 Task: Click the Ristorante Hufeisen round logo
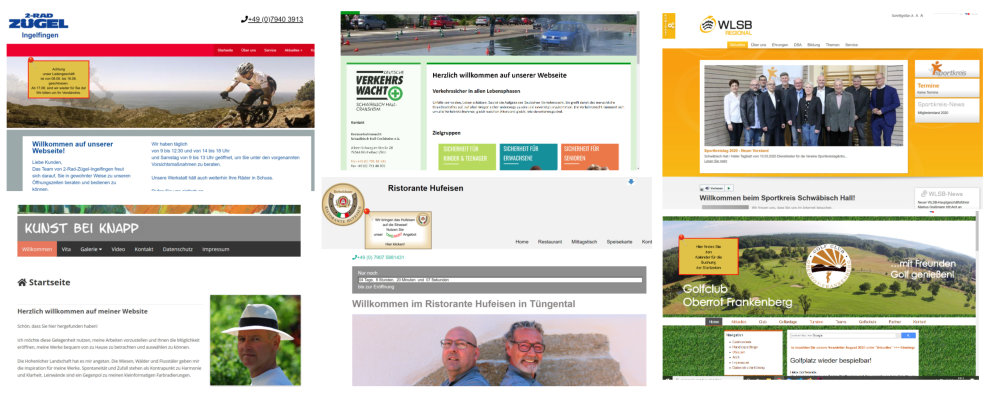pos(343,203)
